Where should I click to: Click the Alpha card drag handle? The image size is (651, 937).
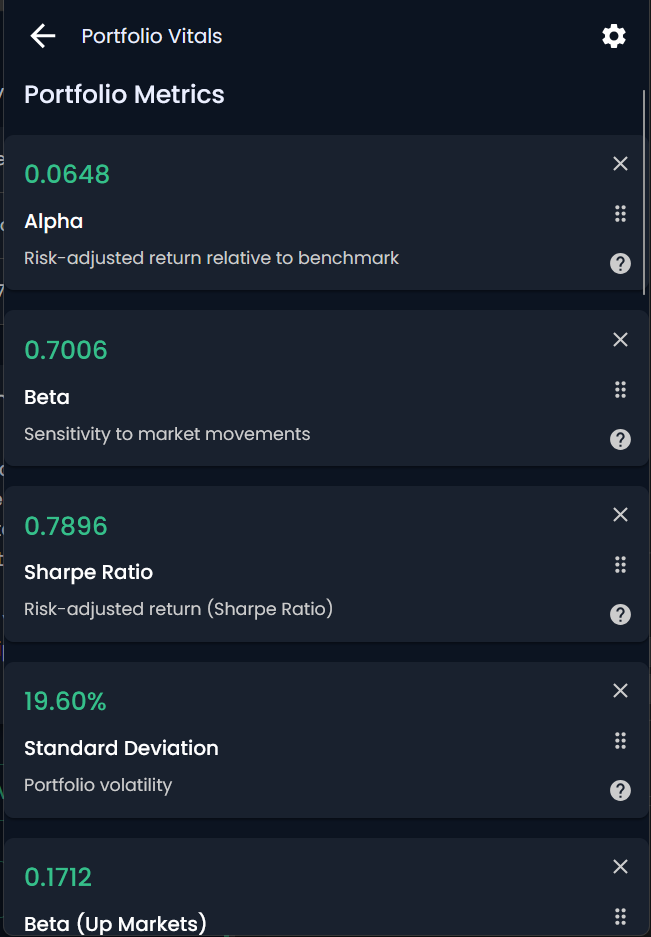pos(621,213)
